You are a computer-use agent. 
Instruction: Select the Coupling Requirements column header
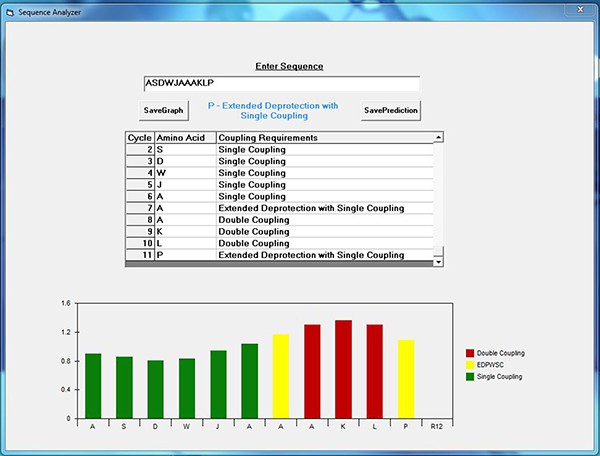[325, 138]
